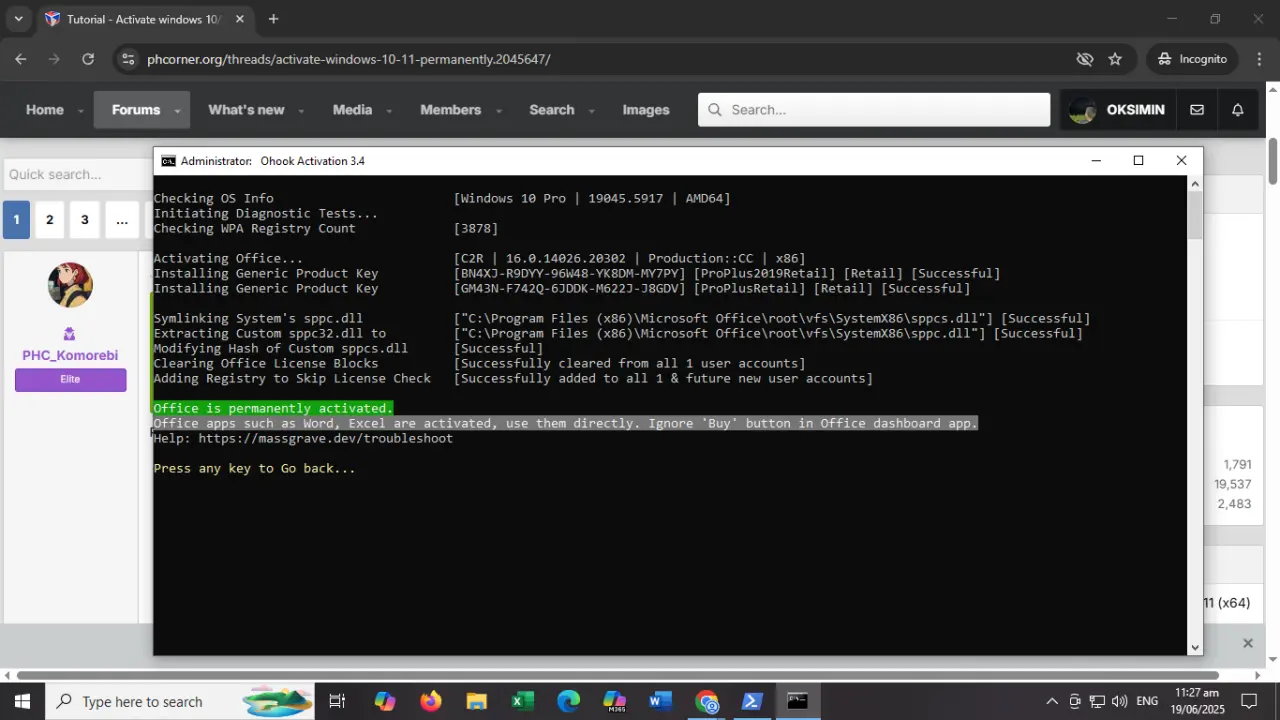Click the phcorner.org URL address bar

(348, 59)
